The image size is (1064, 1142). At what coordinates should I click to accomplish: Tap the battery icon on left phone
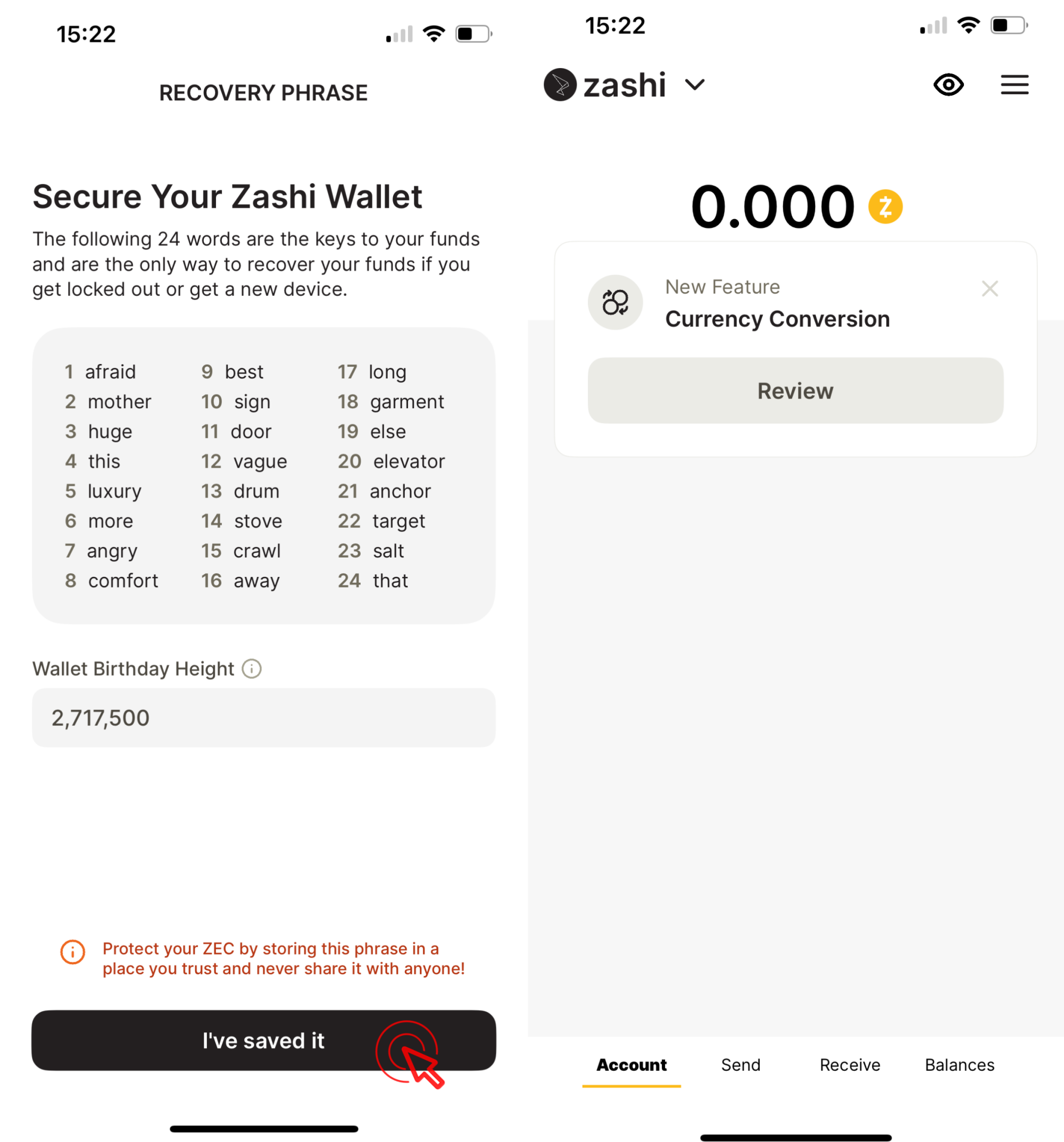(473, 34)
